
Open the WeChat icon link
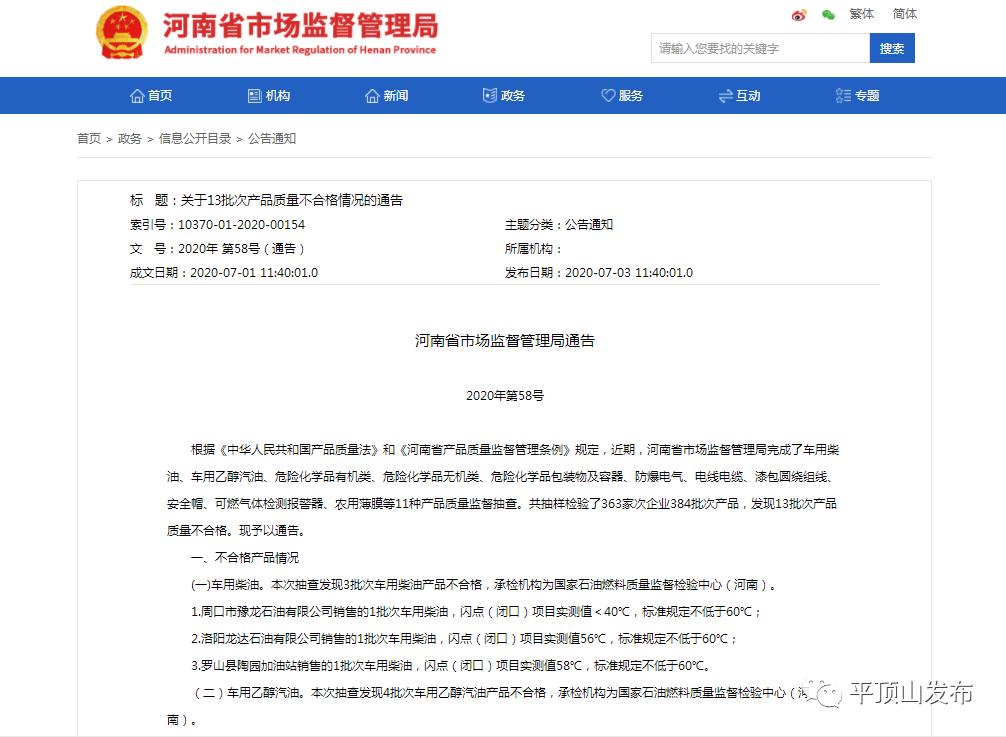click(x=828, y=15)
